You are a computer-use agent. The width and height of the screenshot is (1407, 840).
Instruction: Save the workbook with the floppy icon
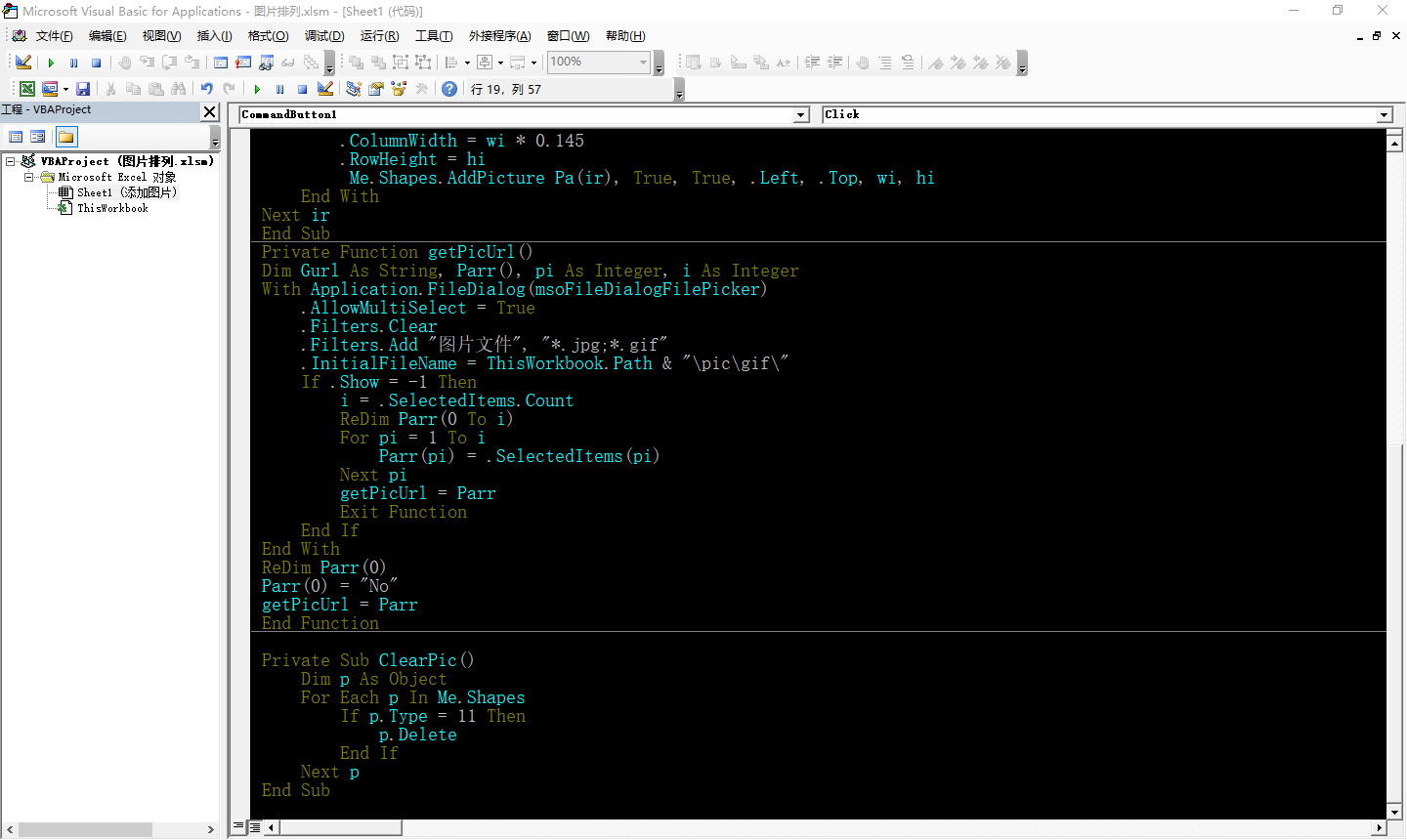pos(83,89)
